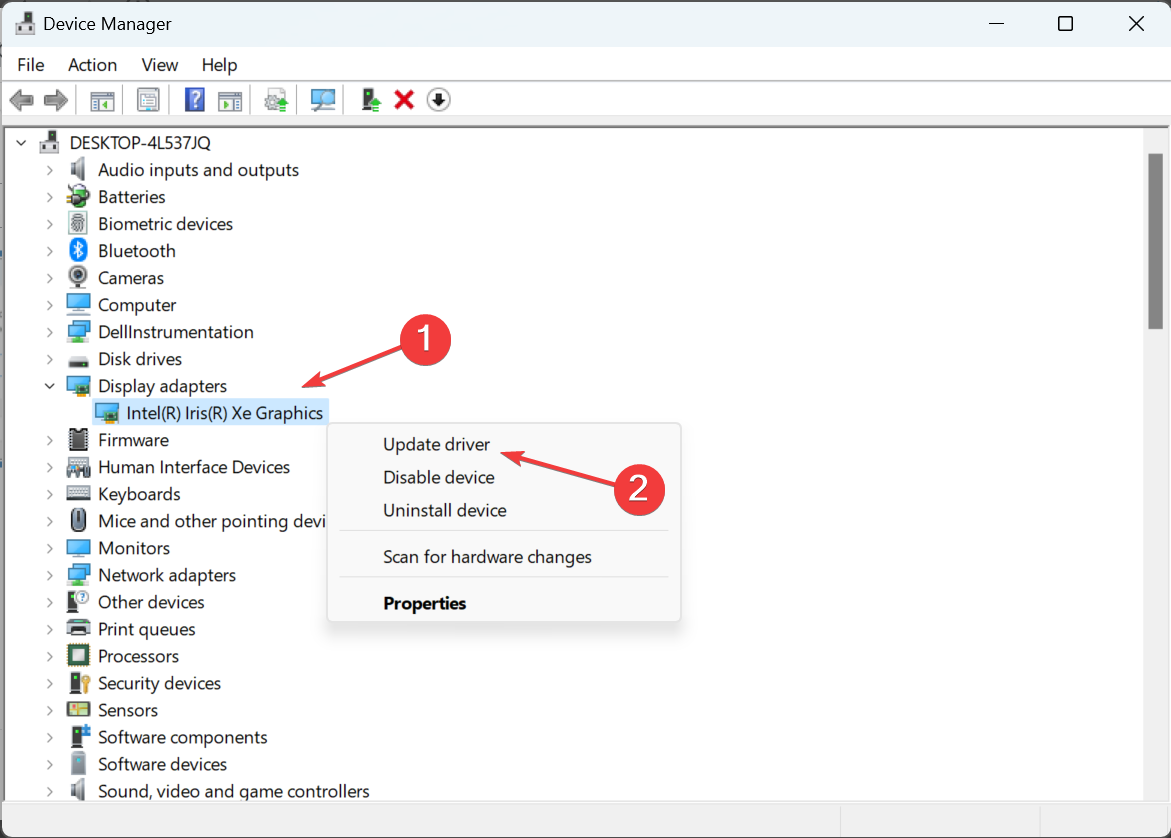Expand the Disk drives category chevron

[x=49, y=359]
